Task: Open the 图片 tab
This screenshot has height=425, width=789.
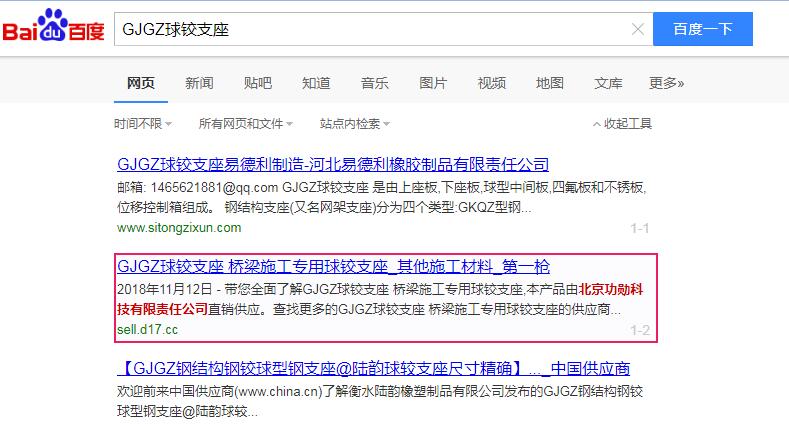Action: 433,83
